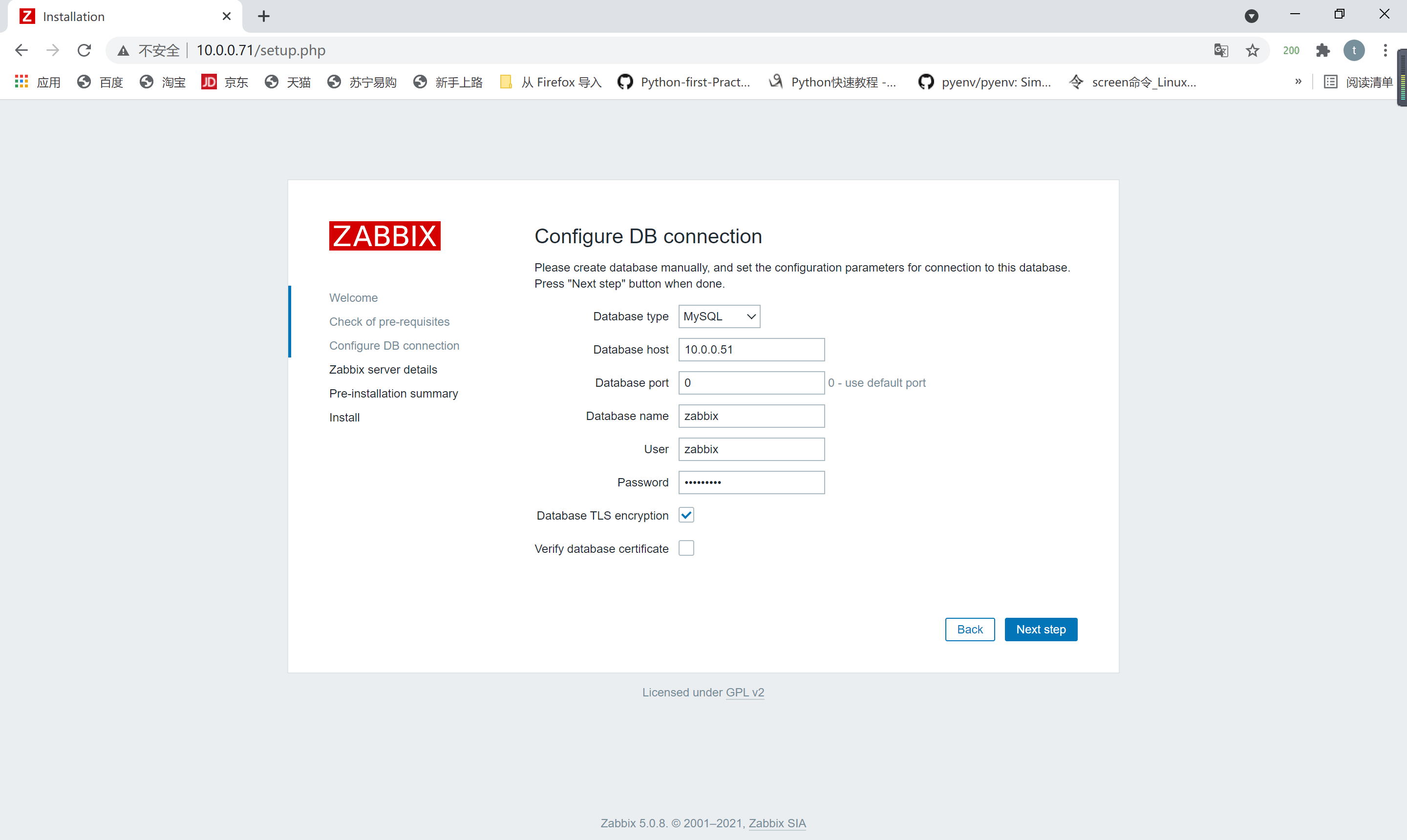Screen dimensions: 1407x840
Task: Open the screen命令_Linux bookmark
Action: [1132, 82]
